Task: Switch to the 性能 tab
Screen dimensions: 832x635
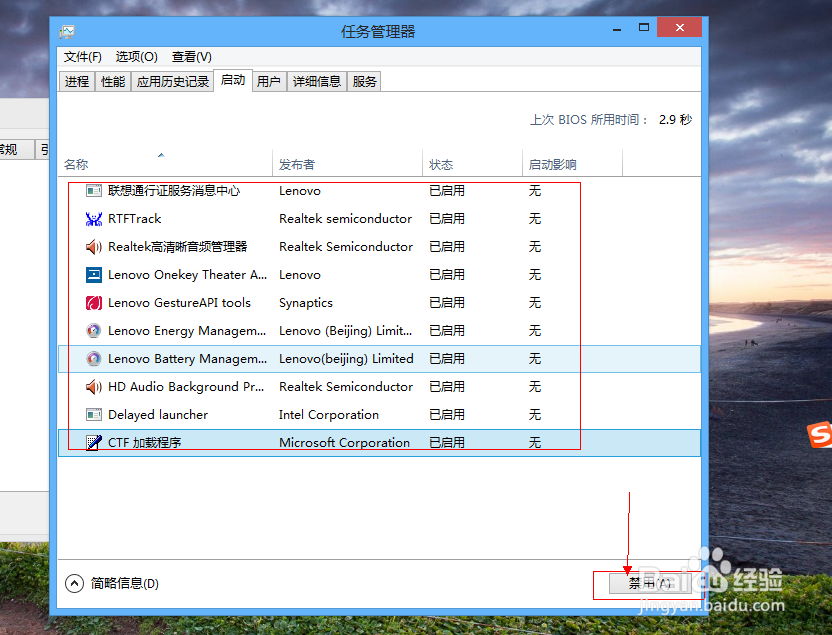Action: pyautogui.click(x=112, y=81)
